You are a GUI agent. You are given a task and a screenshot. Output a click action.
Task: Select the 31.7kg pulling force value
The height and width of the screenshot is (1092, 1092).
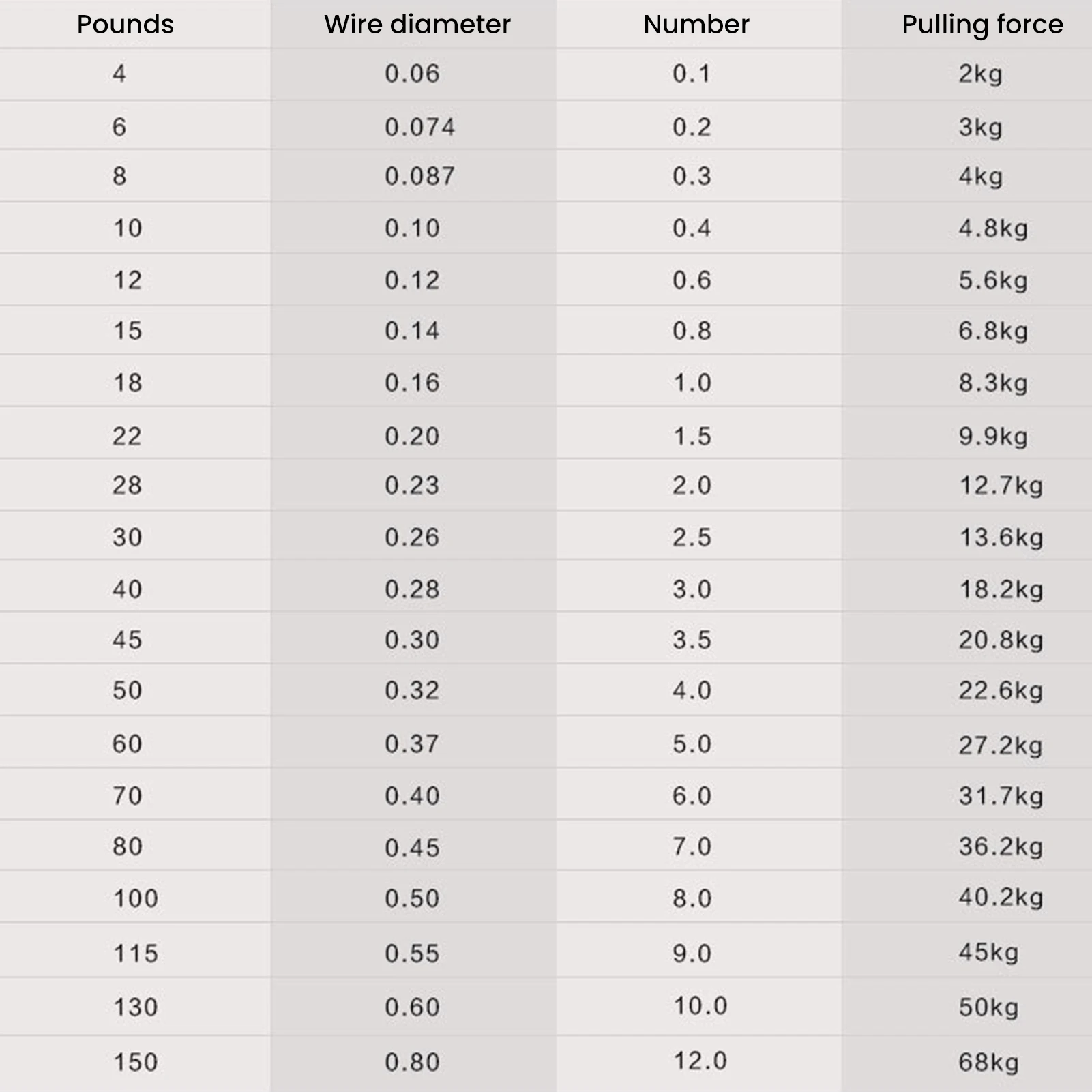[1001, 796]
